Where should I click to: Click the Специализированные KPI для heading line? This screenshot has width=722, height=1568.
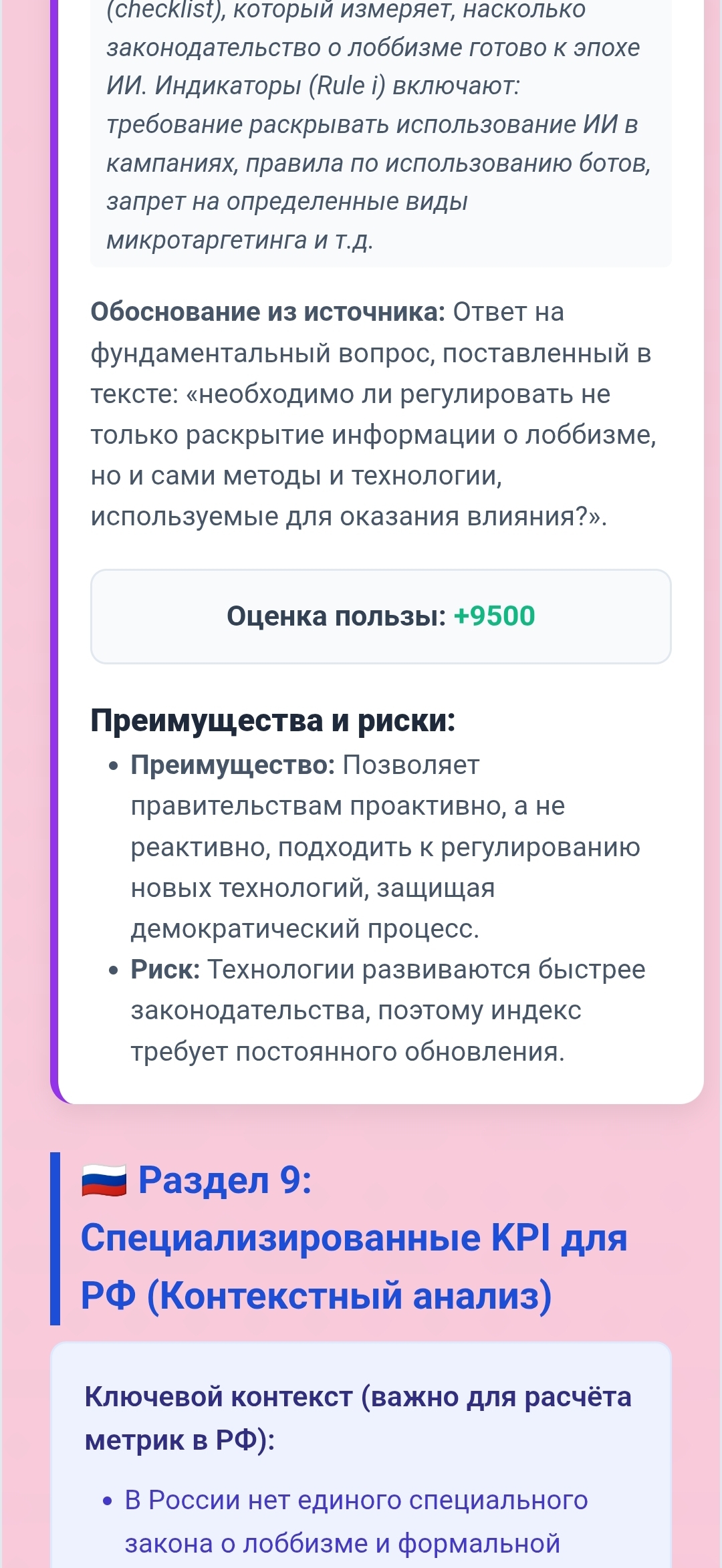(354, 1237)
